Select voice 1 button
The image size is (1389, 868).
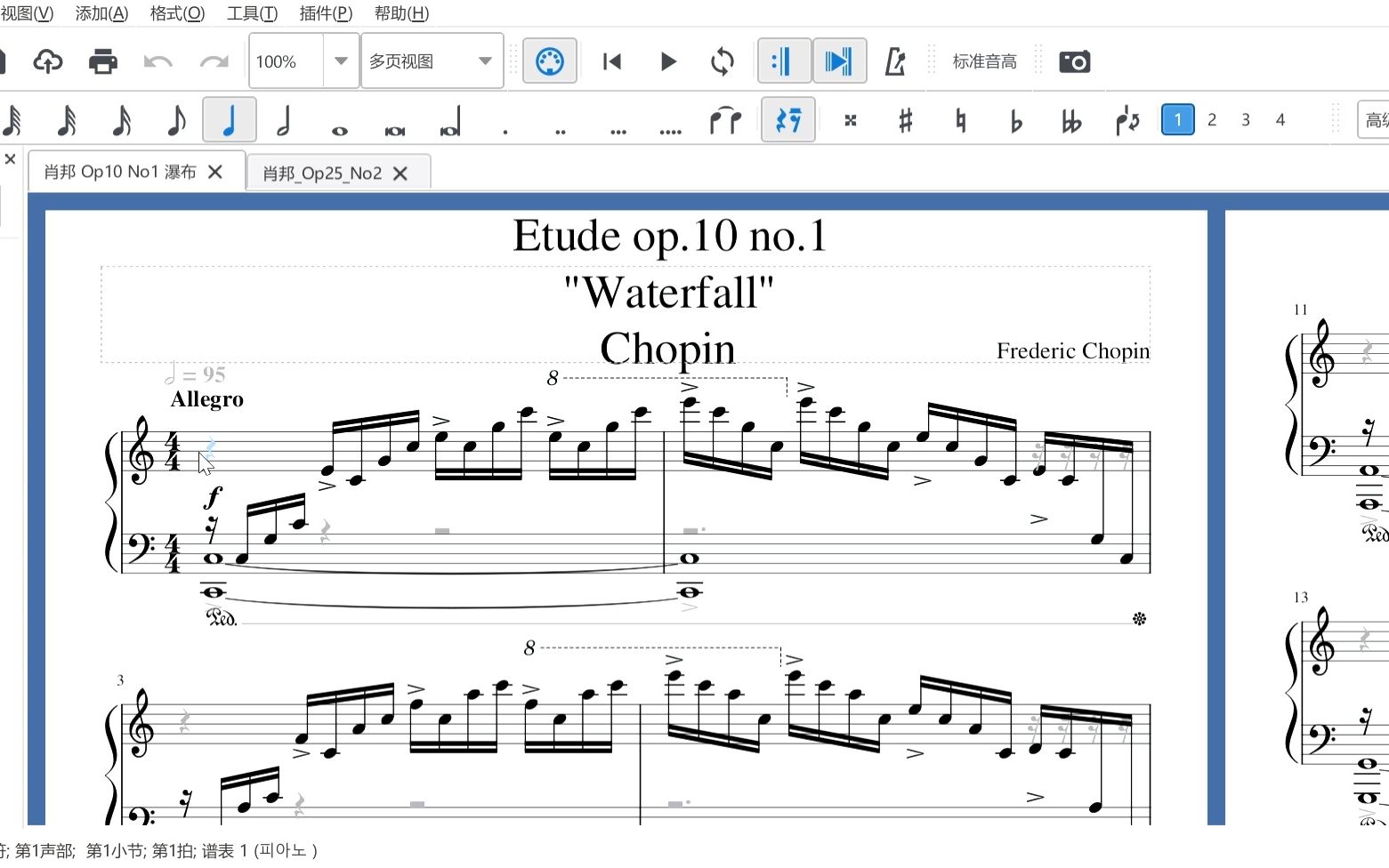pyautogui.click(x=1178, y=119)
